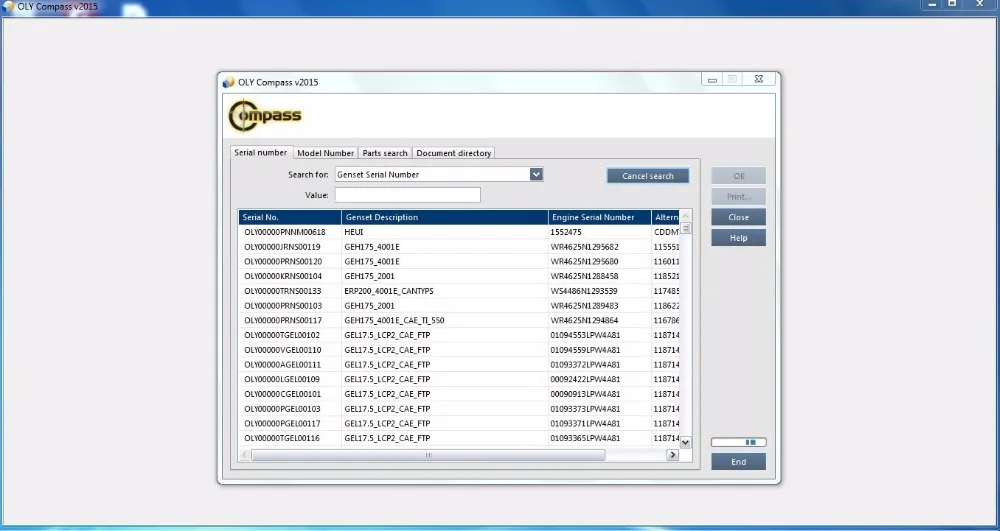Click the scroll-down arrow of the results list
The image size is (1000, 531).
click(686, 440)
